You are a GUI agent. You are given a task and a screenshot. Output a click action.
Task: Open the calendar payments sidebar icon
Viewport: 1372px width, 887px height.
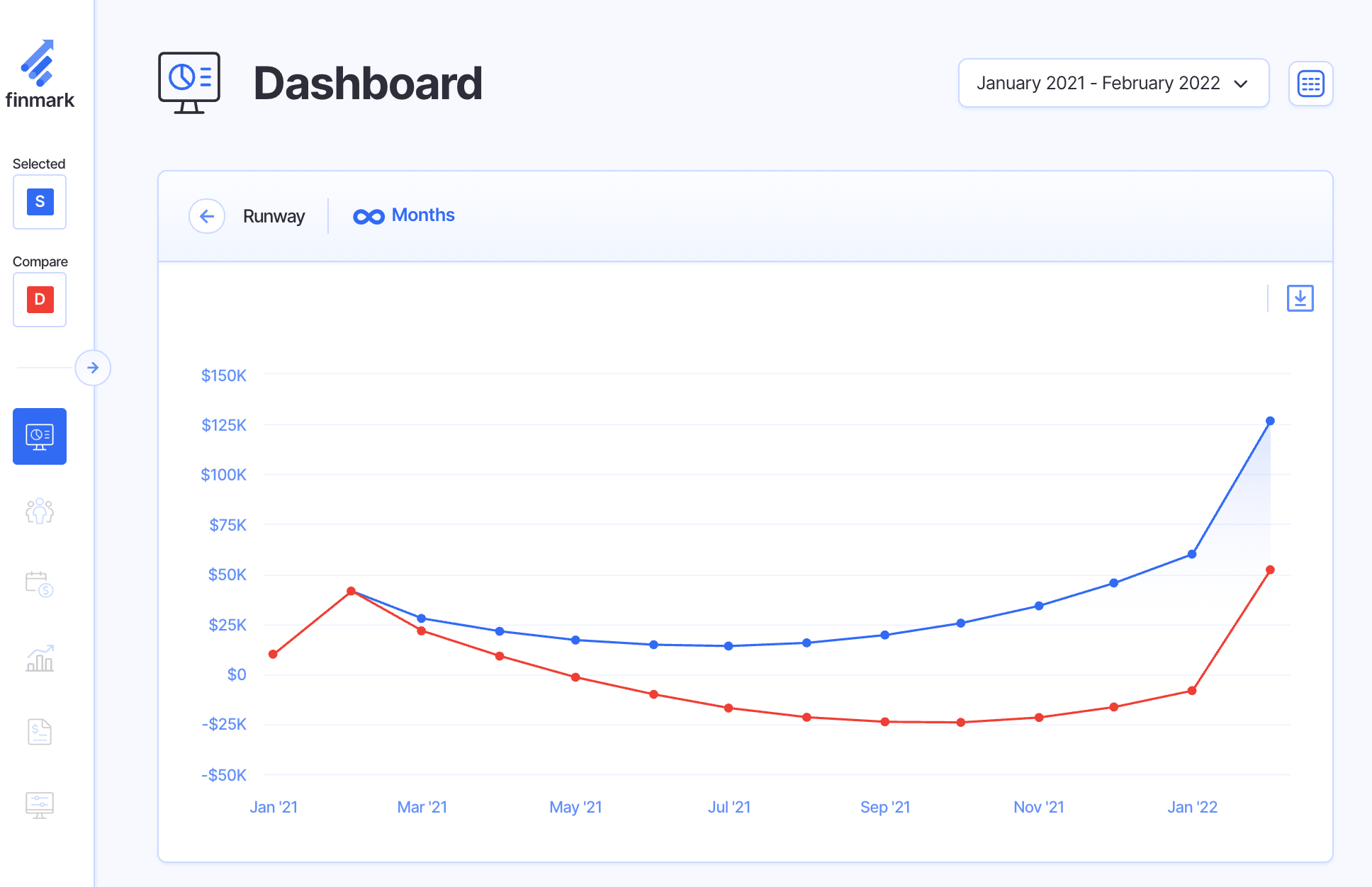pos(40,584)
